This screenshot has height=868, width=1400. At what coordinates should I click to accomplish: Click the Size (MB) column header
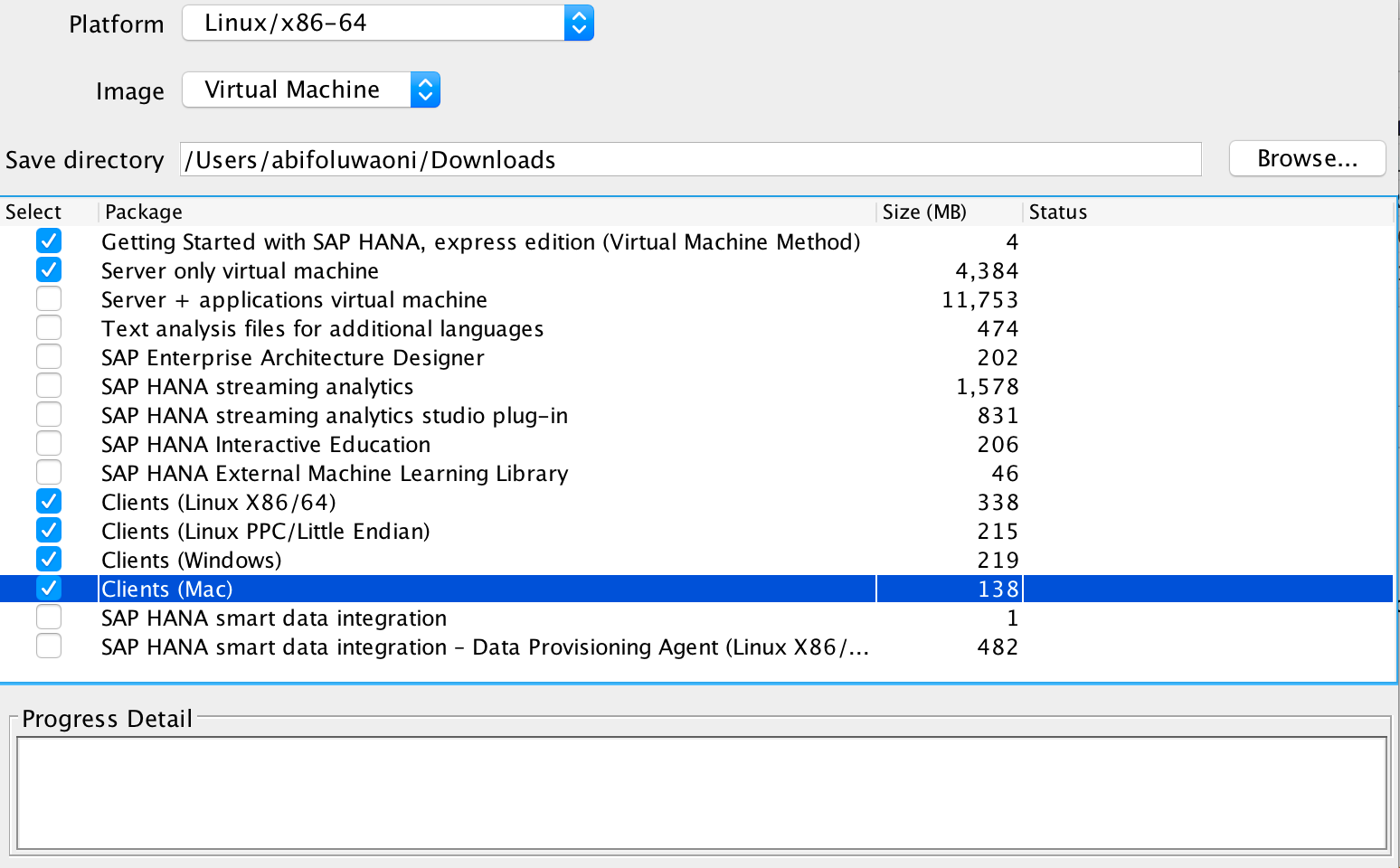tap(950, 212)
